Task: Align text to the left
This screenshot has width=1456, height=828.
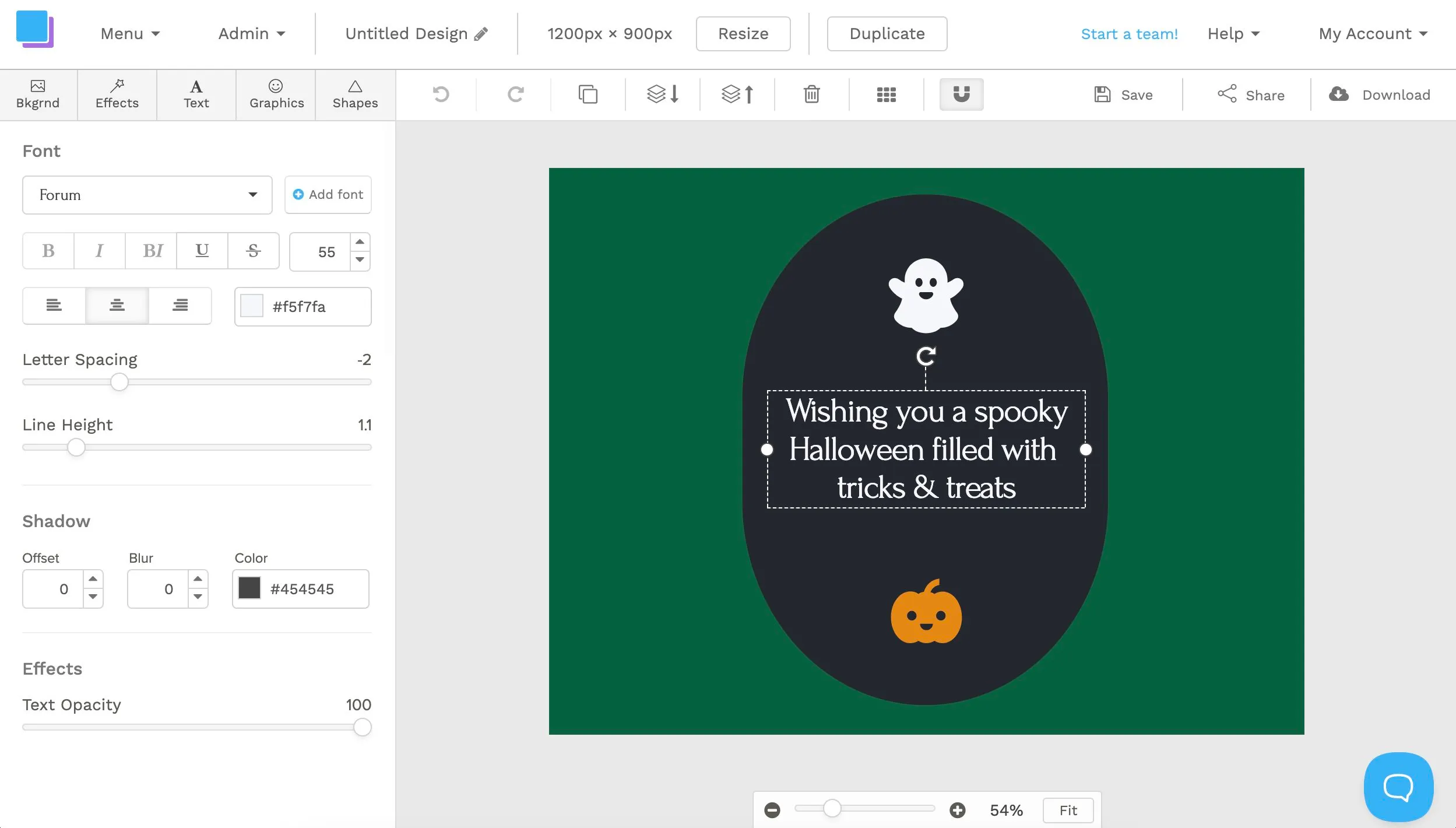Action: point(54,306)
